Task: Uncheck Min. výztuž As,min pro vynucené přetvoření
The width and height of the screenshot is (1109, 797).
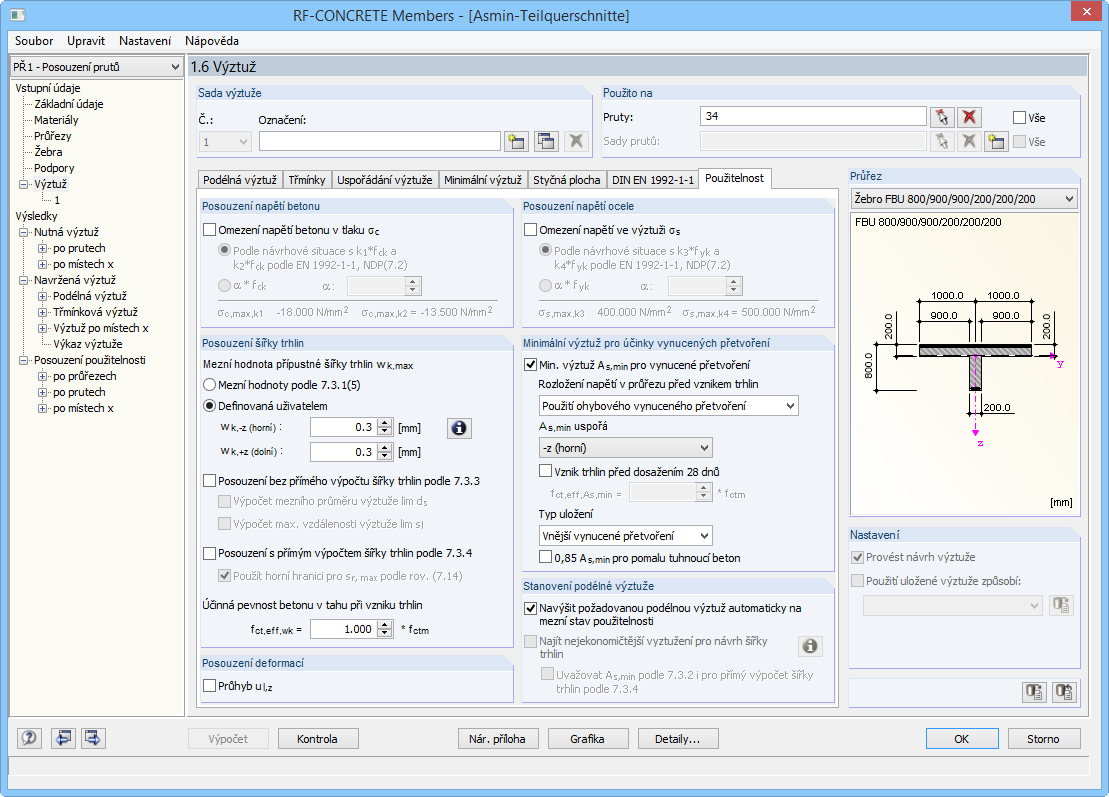Action: (x=530, y=365)
